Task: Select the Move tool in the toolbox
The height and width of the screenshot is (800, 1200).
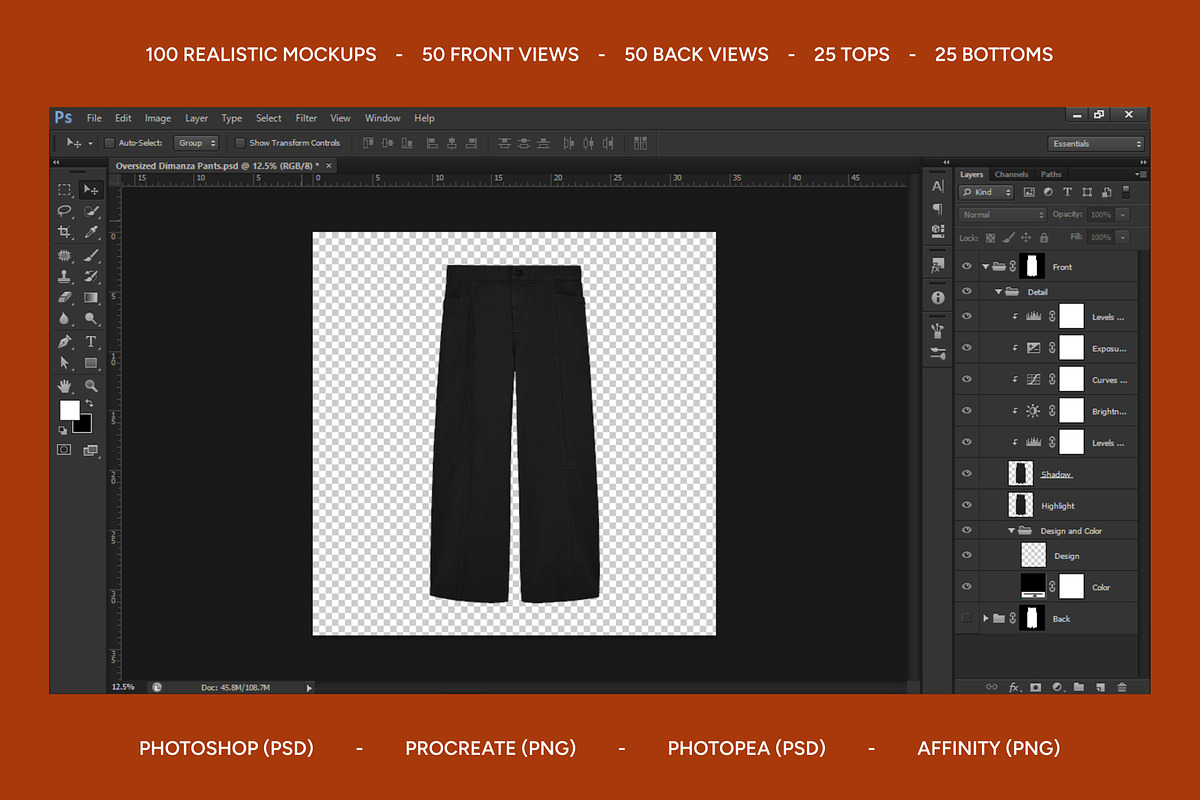Action: pos(91,189)
